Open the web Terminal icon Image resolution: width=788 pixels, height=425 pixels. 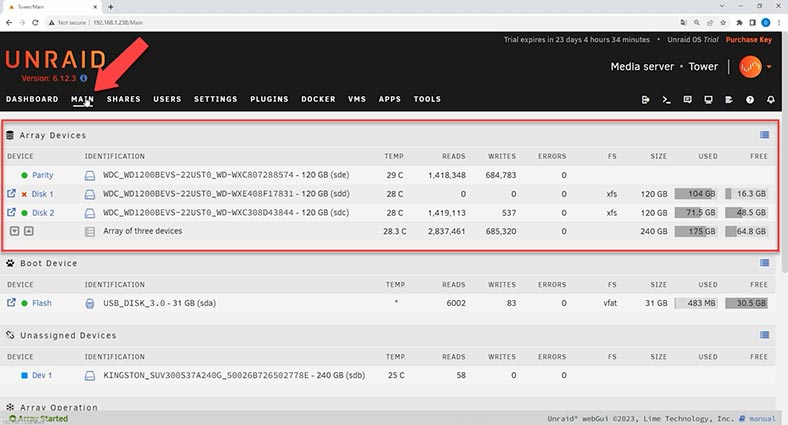666,99
